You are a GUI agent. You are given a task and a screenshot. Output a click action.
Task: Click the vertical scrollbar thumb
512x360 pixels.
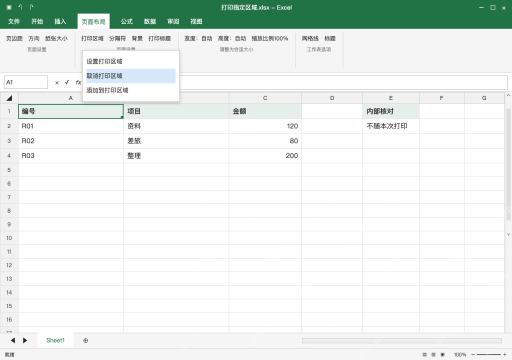pyautogui.click(x=508, y=164)
